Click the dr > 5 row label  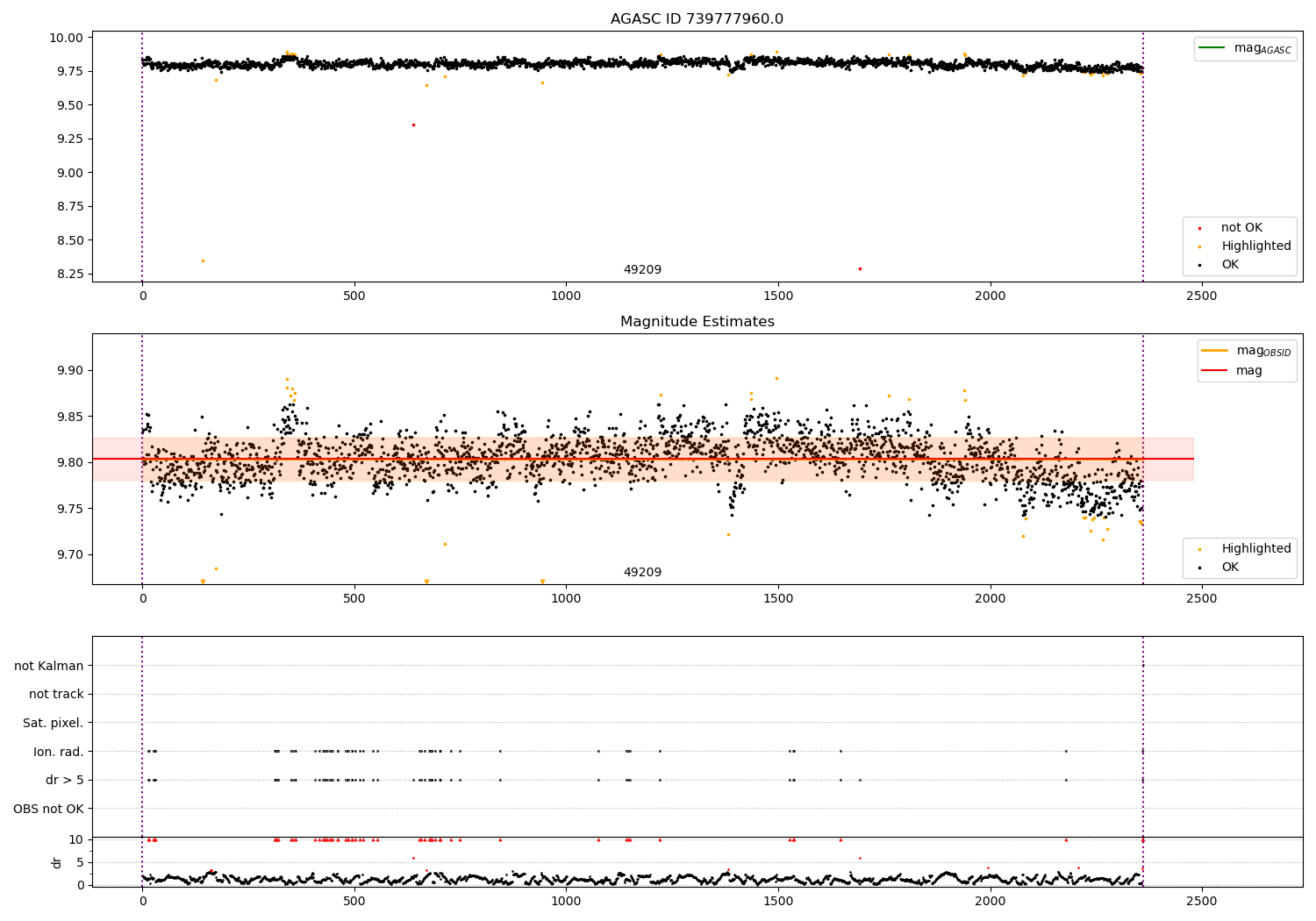coord(65,780)
